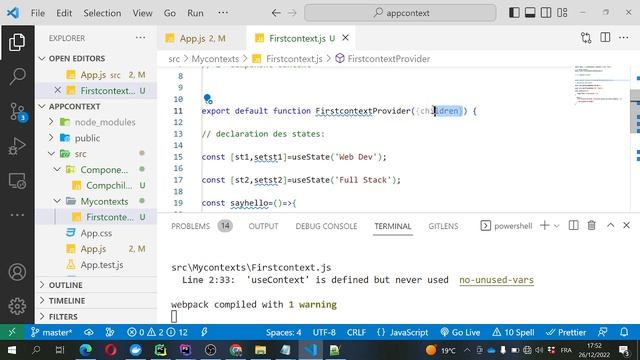Open the File menu
640x360 pixels.
point(38,13)
